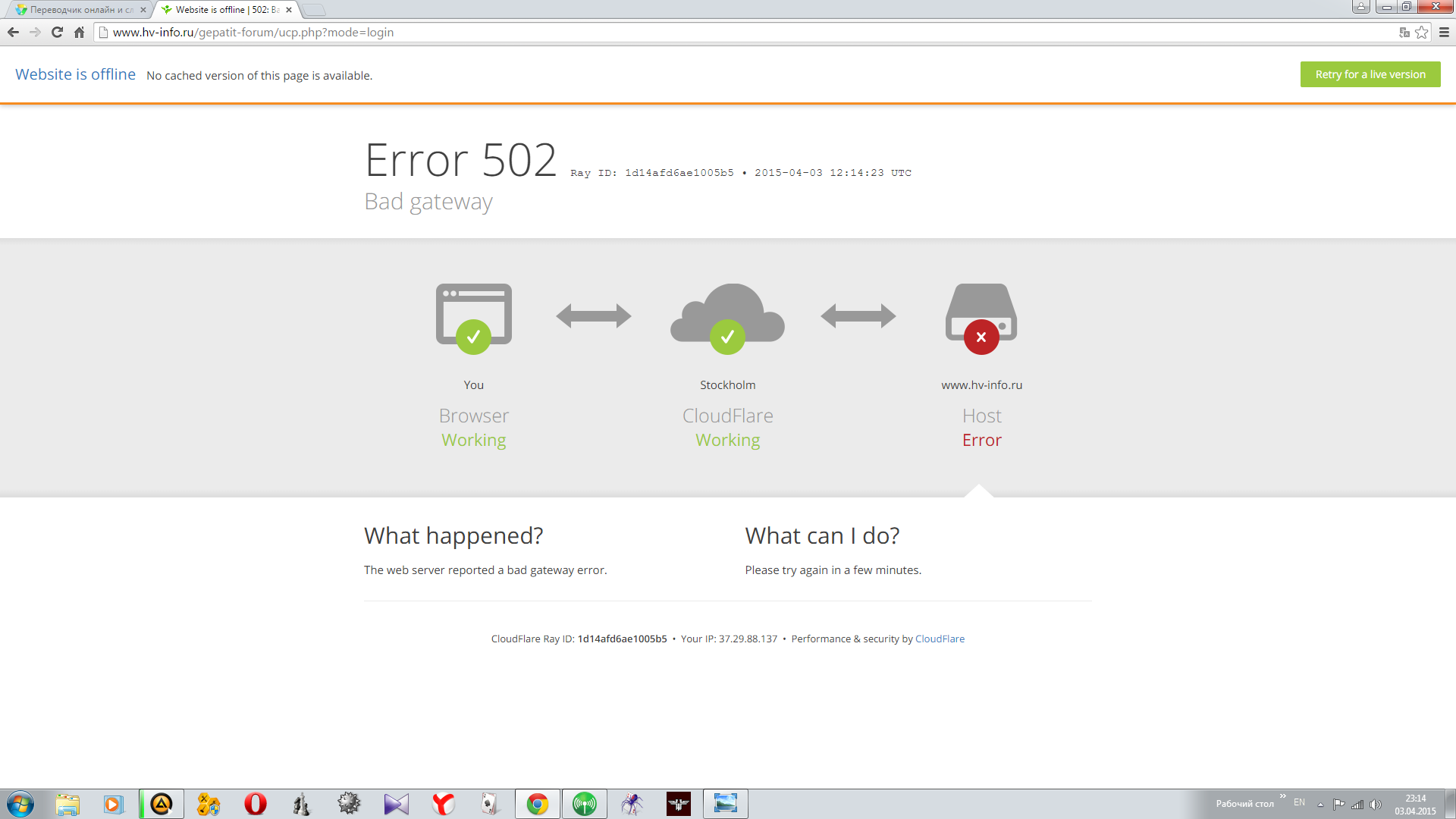Launch Windows Media Player from taskbar
The width and height of the screenshot is (1456, 819).
(114, 804)
